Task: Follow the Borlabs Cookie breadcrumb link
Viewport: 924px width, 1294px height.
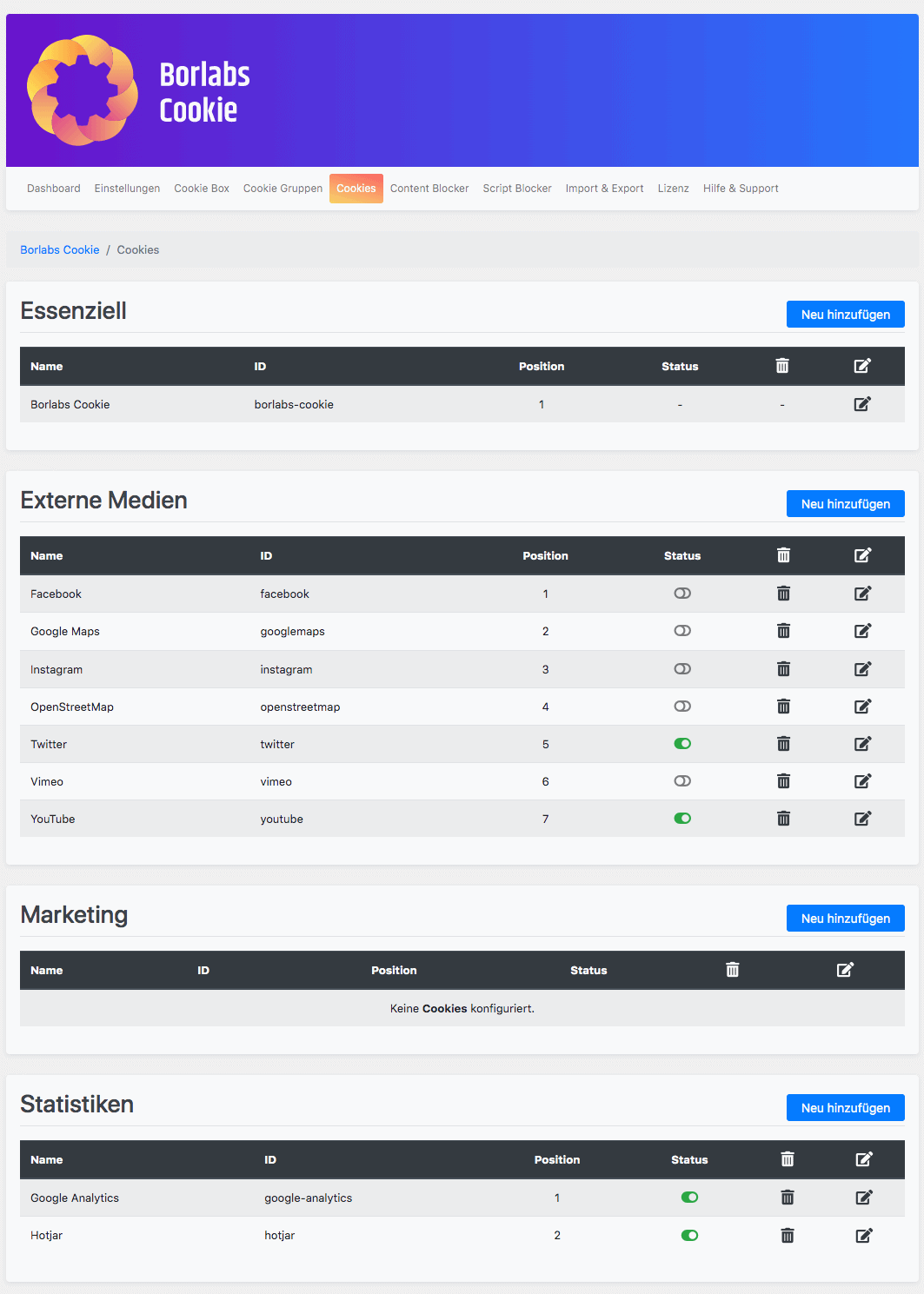Action: (x=60, y=250)
